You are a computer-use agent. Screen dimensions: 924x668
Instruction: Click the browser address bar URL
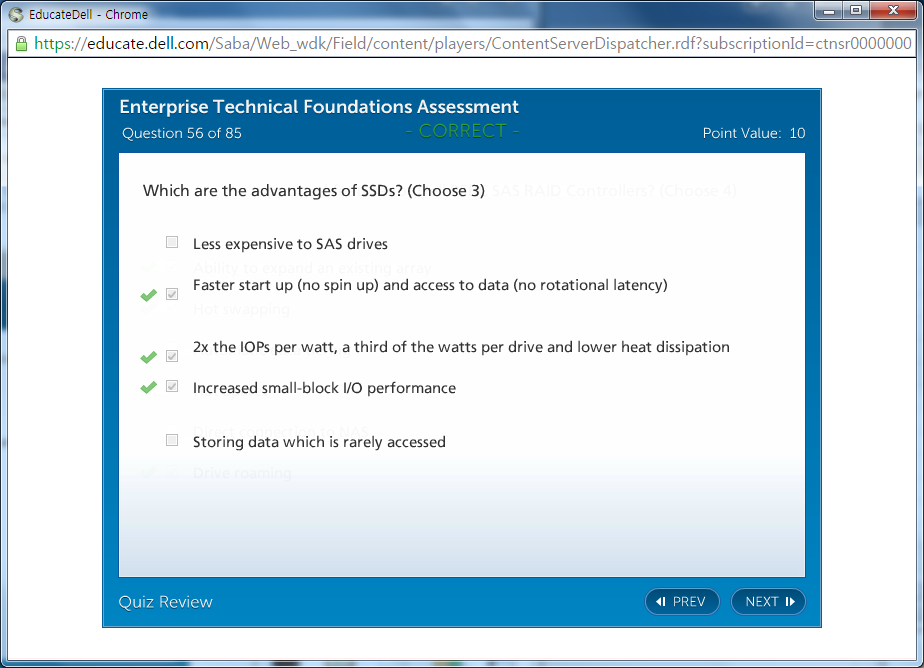coord(470,44)
